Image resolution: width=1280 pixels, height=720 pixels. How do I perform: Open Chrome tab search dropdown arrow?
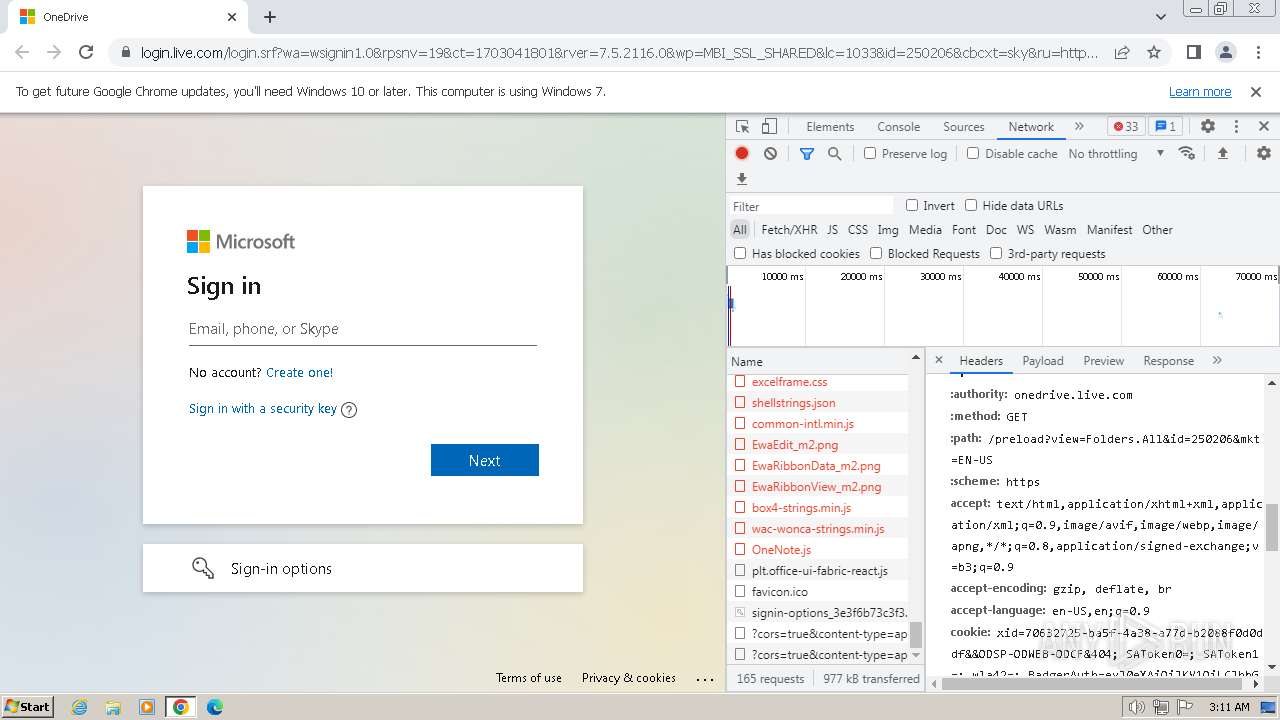pyautogui.click(x=1161, y=17)
